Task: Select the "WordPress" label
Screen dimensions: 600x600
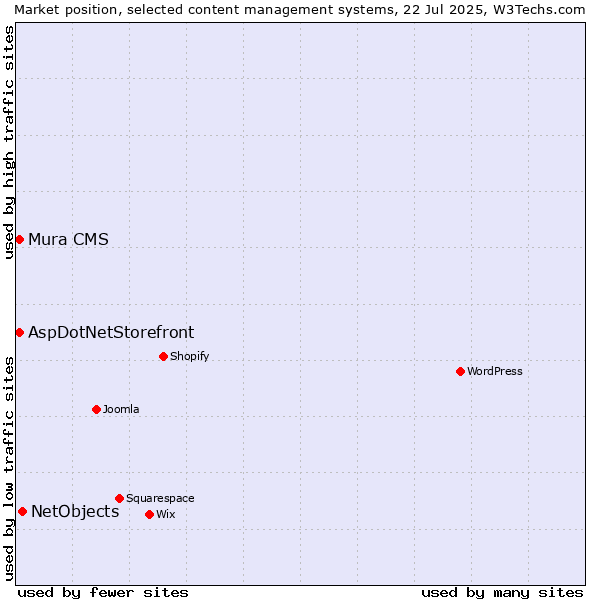Action: click(495, 372)
